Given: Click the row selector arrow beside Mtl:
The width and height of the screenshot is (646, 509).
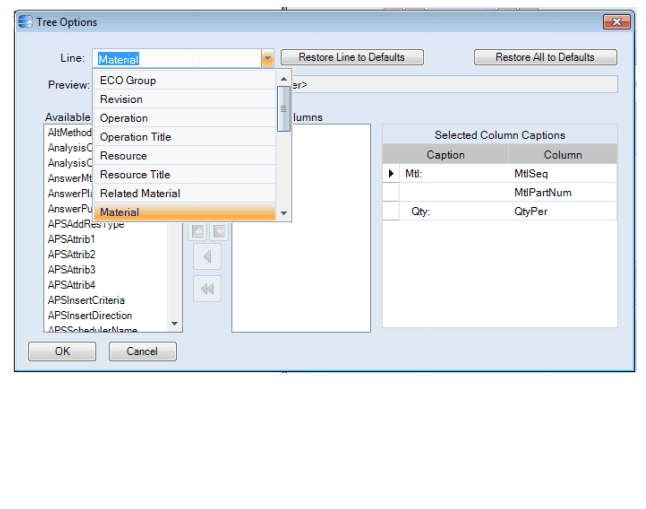Looking at the screenshot, I should [x=391, y=174].
